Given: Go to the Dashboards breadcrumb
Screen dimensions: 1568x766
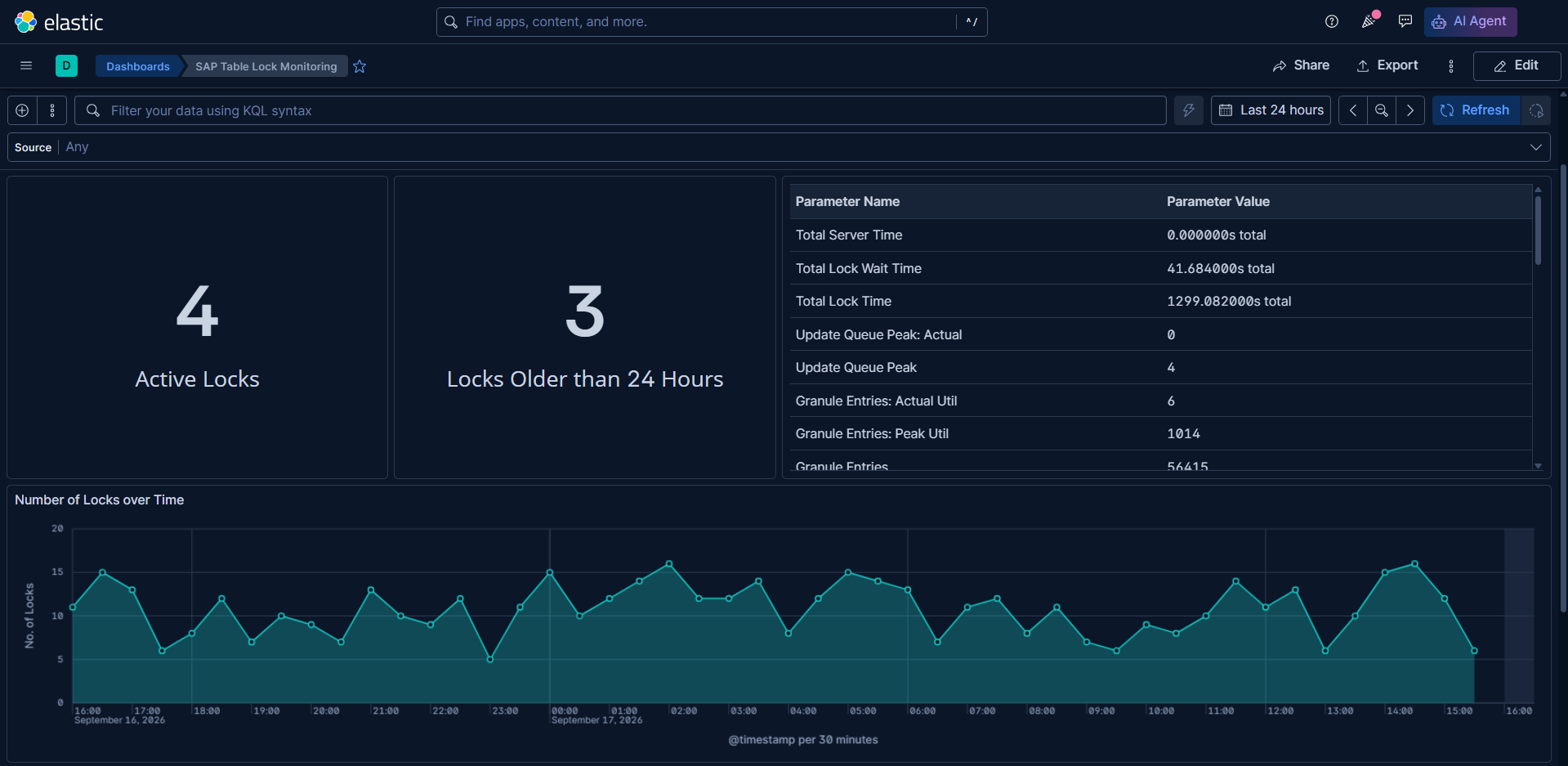Looking at the screenshot, I should click(138, 66).
